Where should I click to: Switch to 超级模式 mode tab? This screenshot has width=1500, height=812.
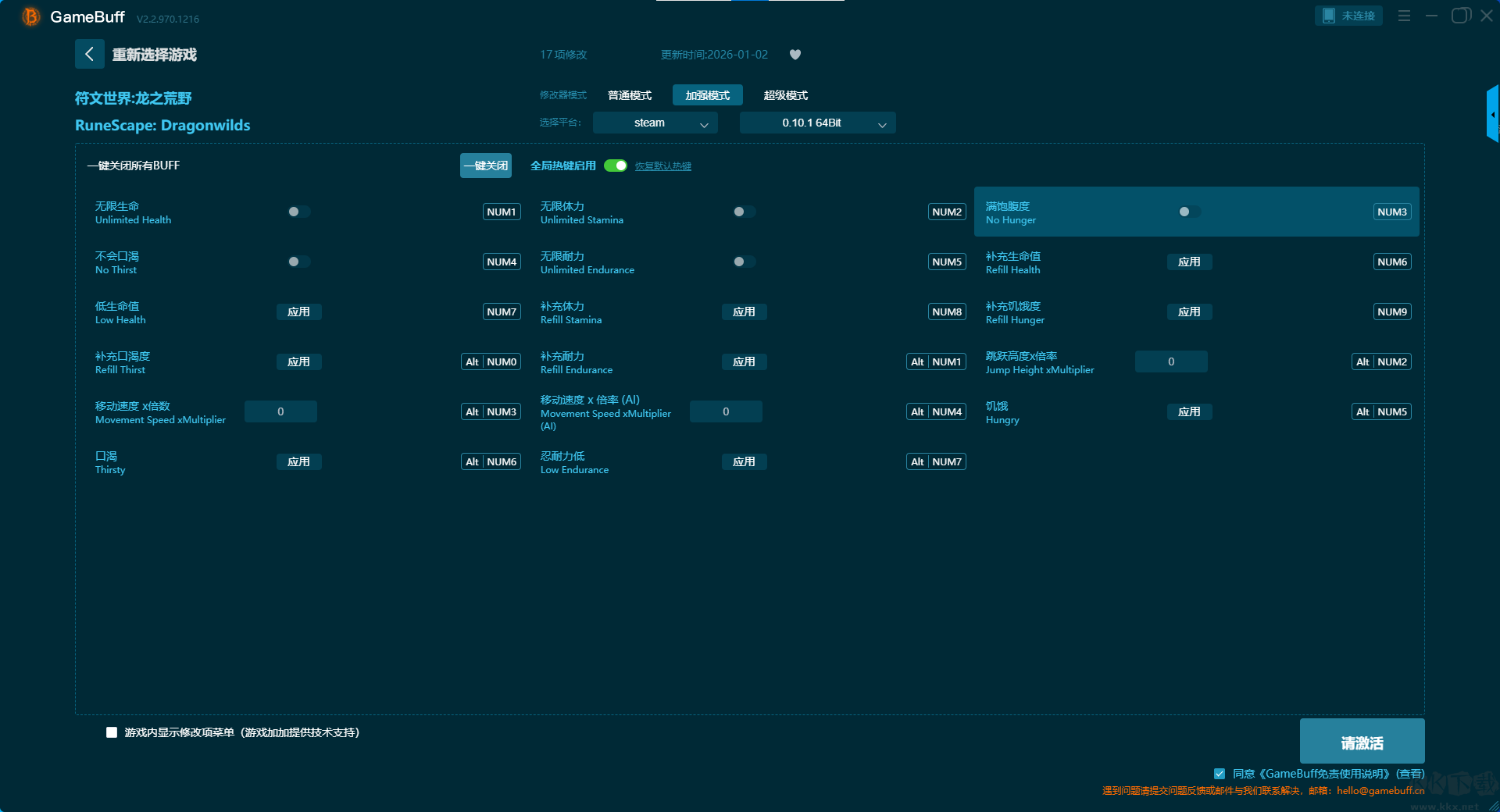pos(786,95)
